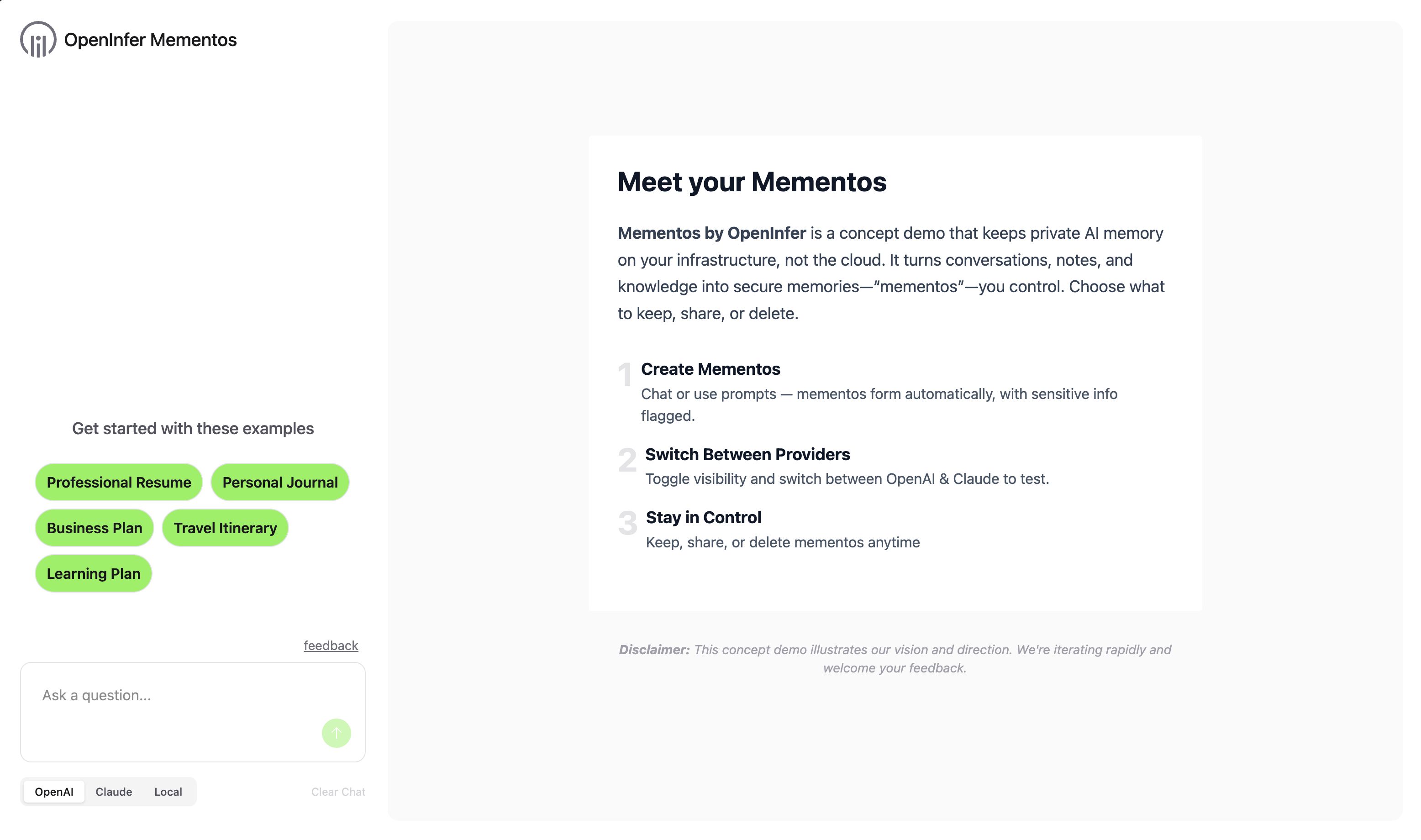1421x840 pixels.
Task: Choose the Learning Plan example
Action: click(x=93, y=573)
